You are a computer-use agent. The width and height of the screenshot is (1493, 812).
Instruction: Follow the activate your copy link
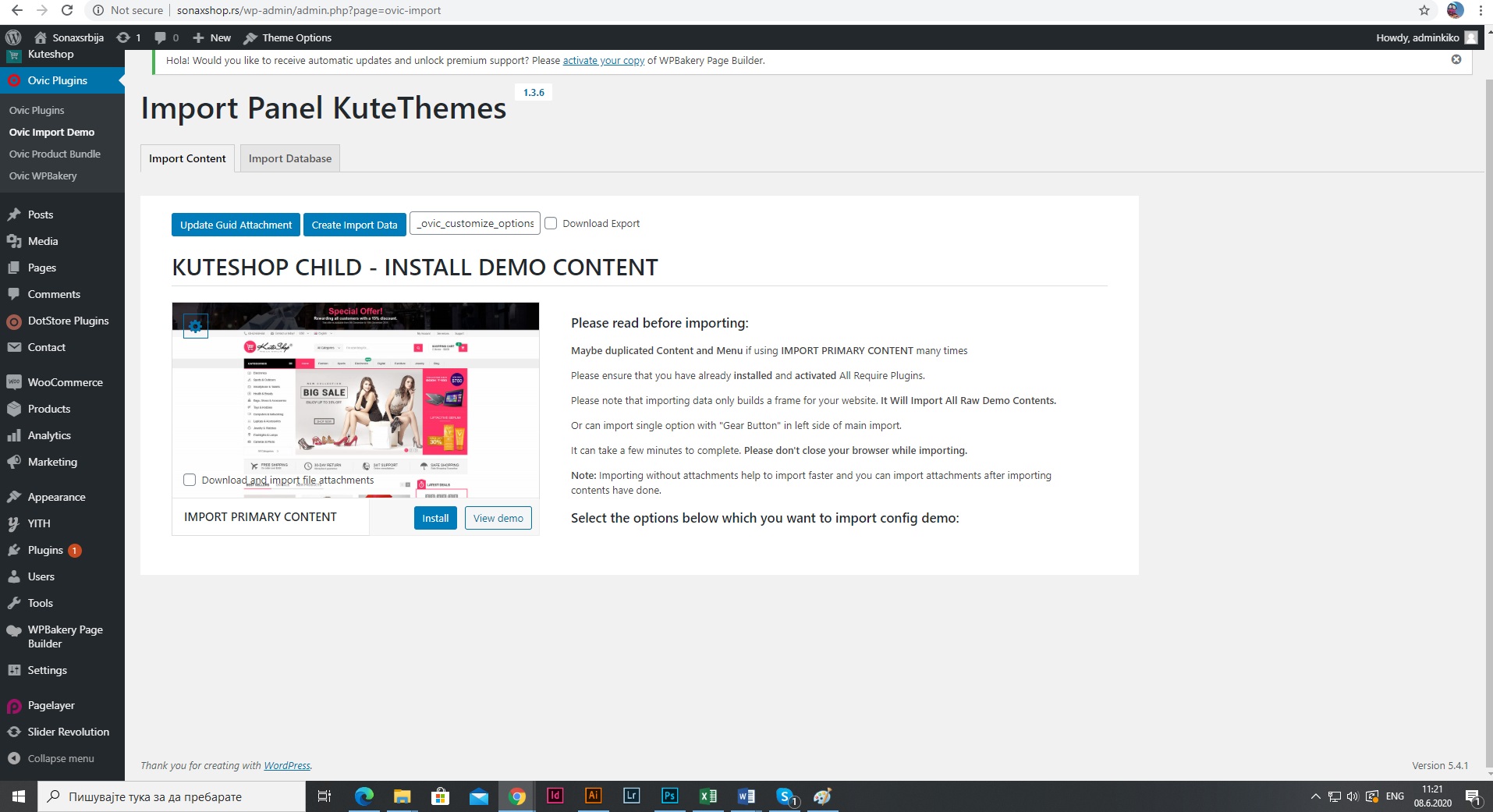(604, 60)
